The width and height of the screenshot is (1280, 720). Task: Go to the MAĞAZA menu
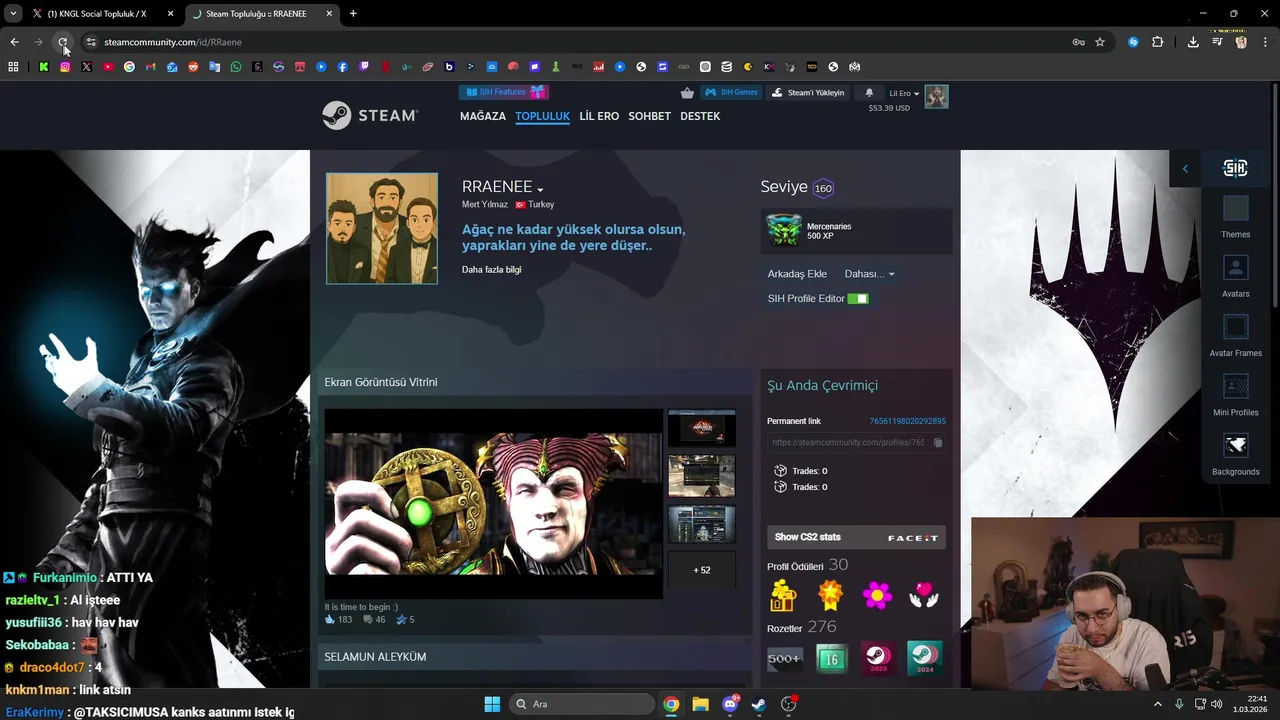tap(483, 116)
